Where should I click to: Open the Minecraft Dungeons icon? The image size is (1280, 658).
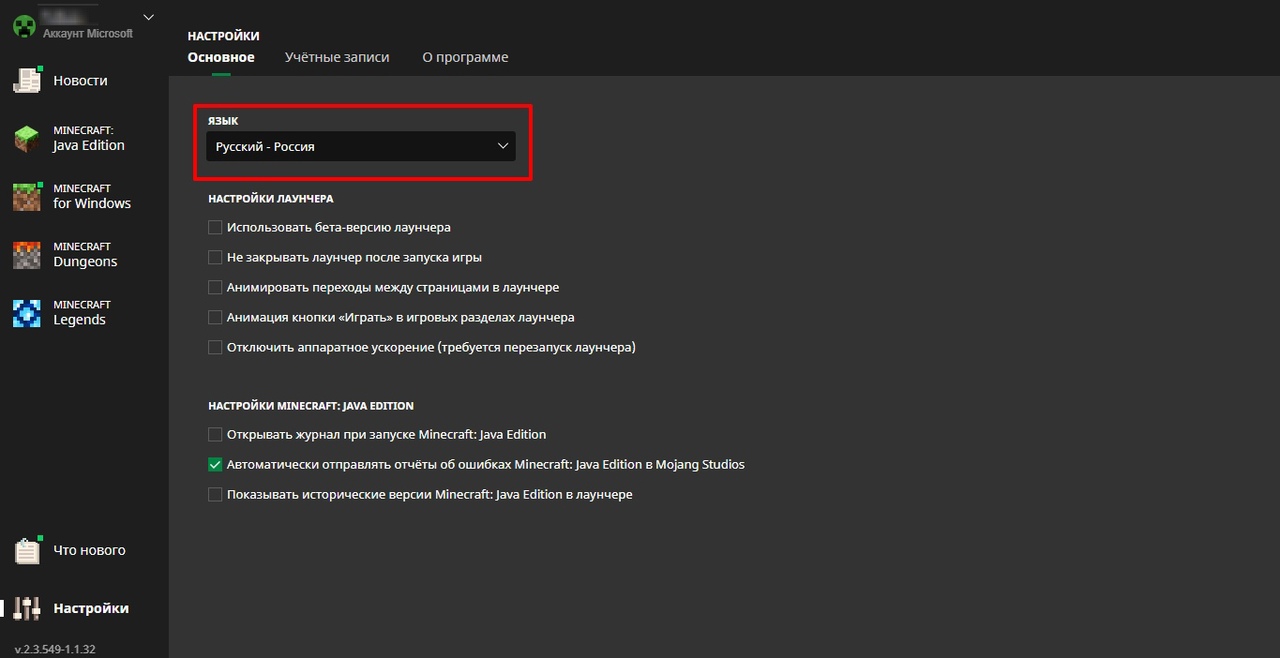(x=26, y=255)
